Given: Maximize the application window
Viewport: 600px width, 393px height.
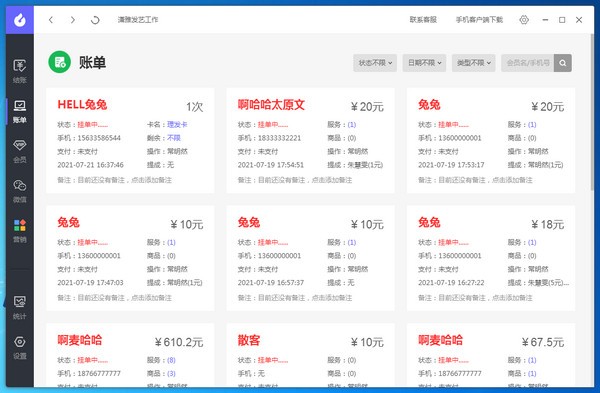Looking at the screenshot, I should (x=562, y=20).
